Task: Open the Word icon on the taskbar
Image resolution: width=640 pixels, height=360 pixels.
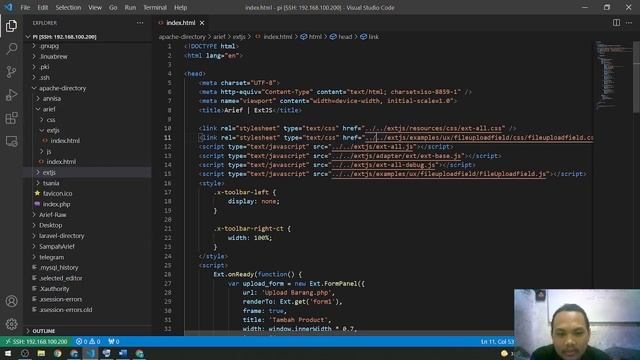Action: point(123,353)
